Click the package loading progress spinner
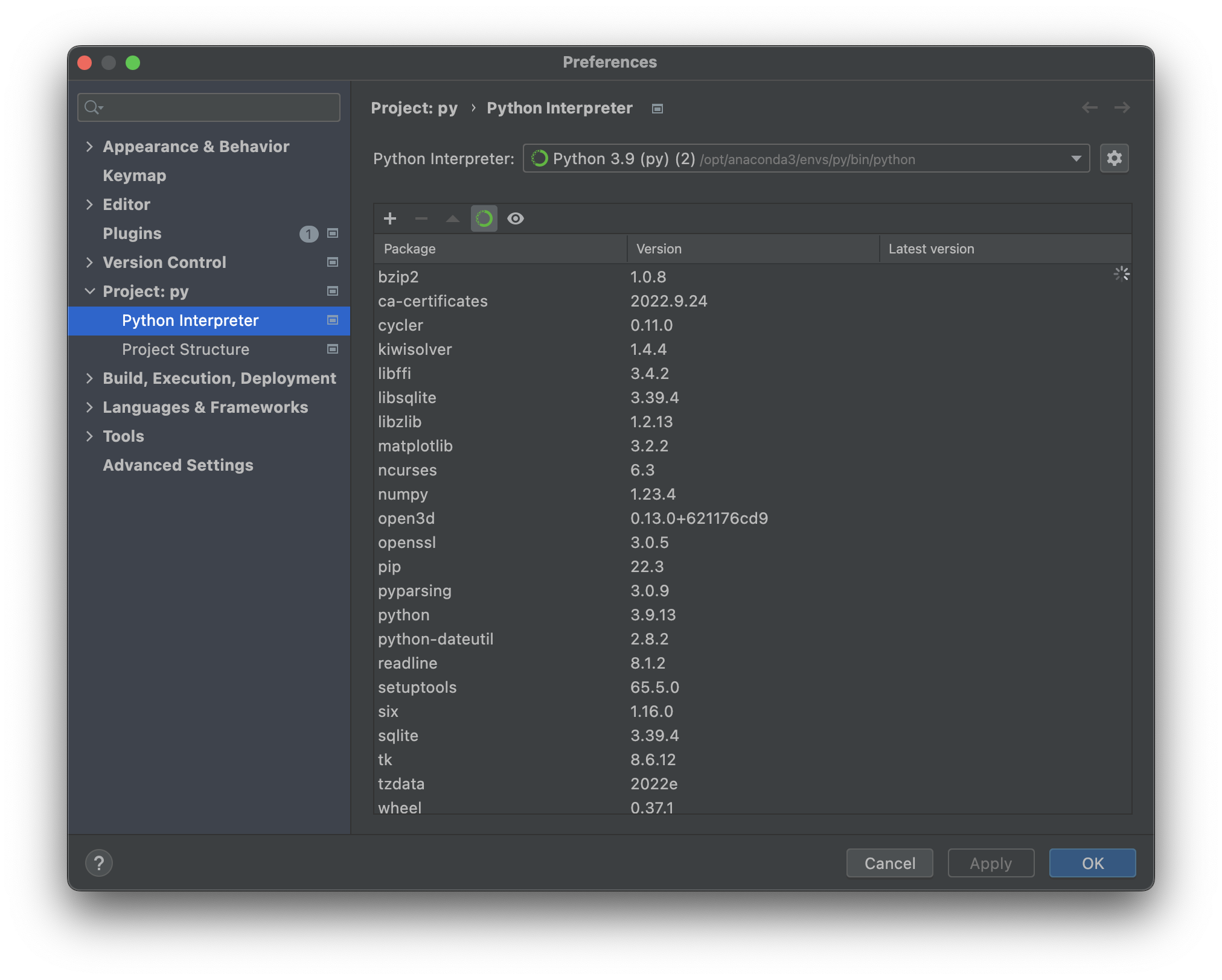Image resolution: width=1222 pixels, height=980 pixels. tap(1122, 273)
